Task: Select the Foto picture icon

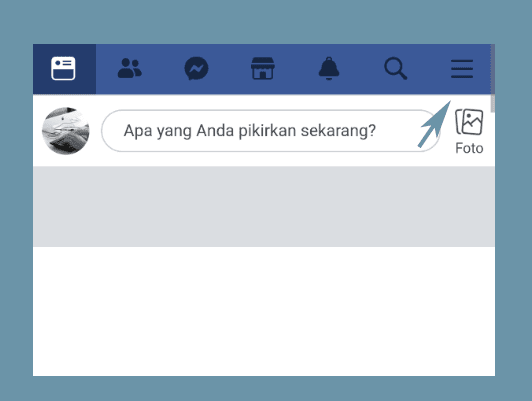Action: 469,121
